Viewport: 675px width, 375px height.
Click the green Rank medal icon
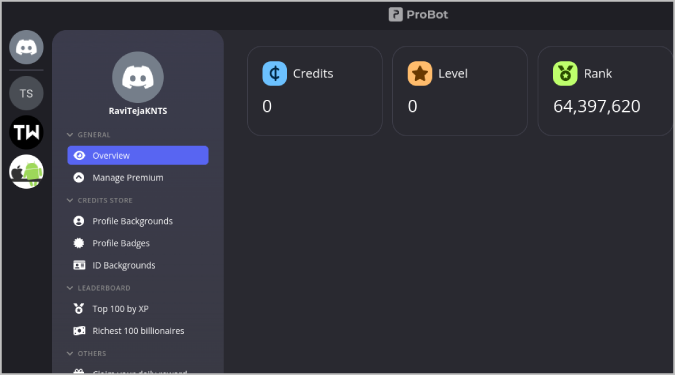(x=565, y=74)
